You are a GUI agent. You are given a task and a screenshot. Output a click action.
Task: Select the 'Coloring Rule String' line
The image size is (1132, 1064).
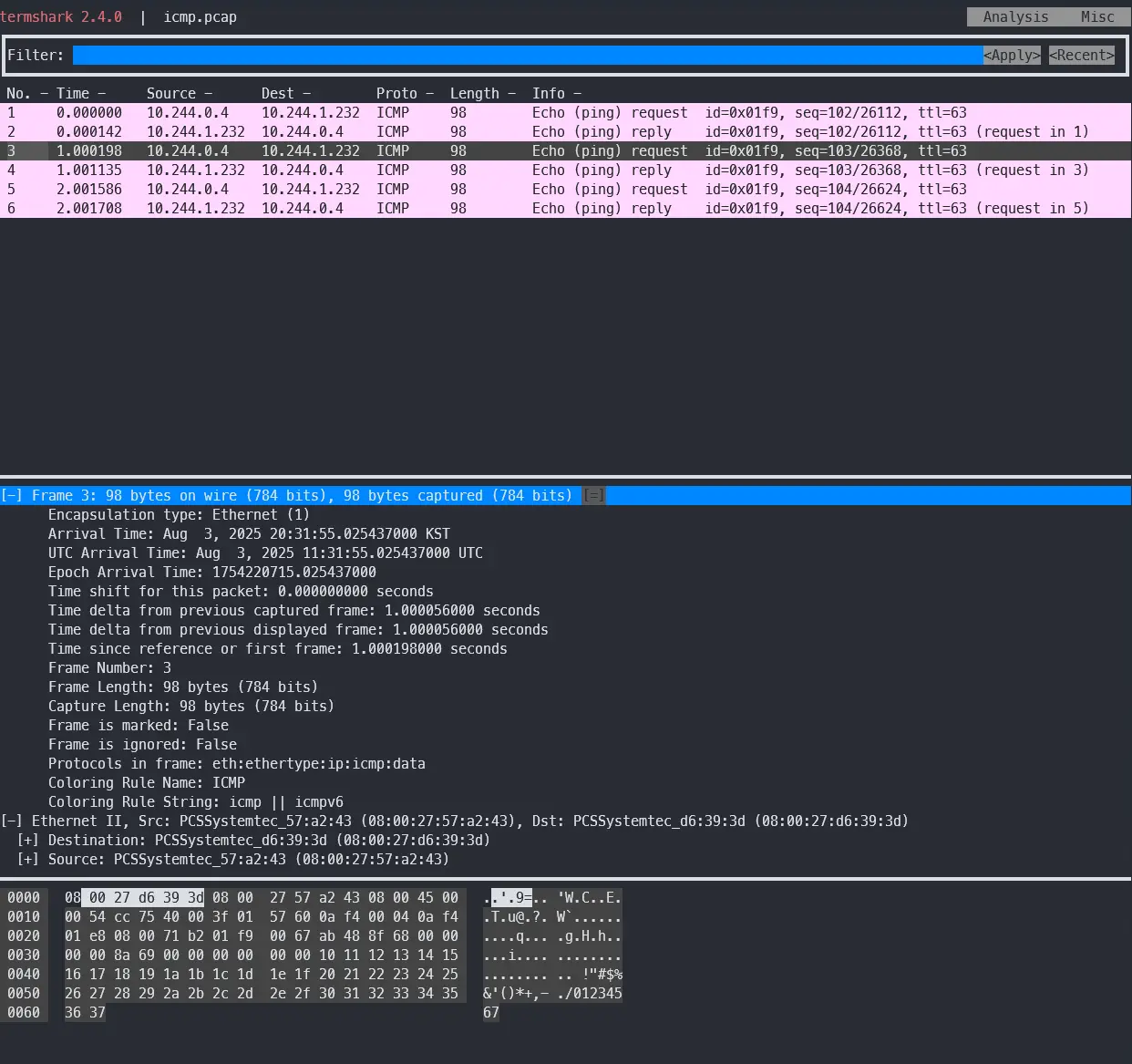(196, 801)
